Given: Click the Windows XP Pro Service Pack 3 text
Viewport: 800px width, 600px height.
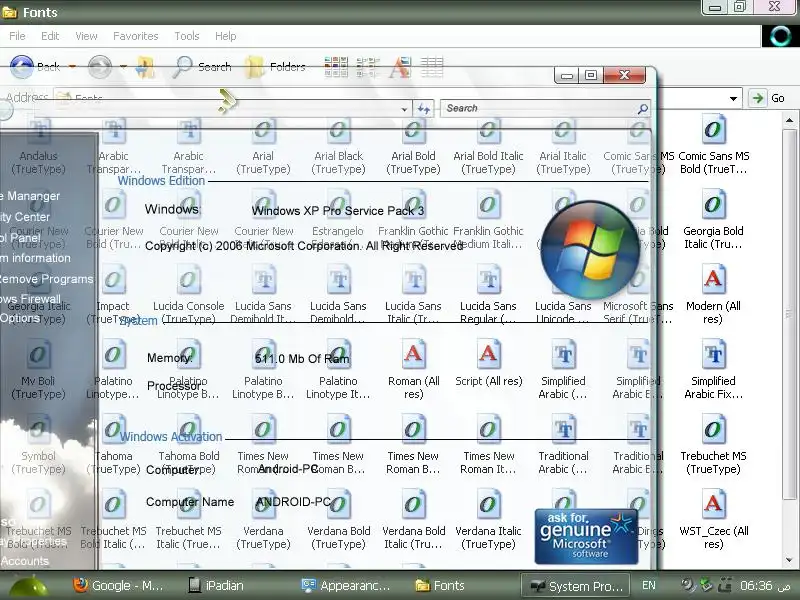Looking at the screenshot, I should (338, 211).
